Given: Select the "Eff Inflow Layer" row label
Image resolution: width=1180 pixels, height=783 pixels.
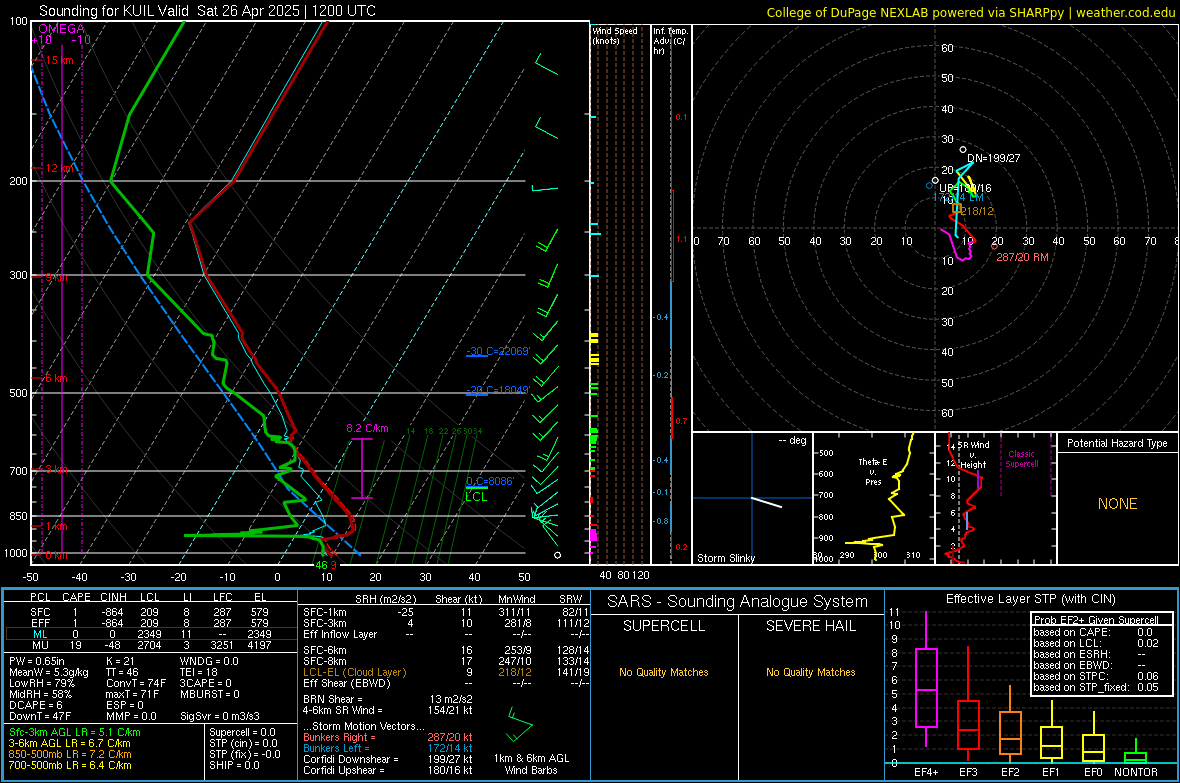Looking at the screenshot, I should [340, 634].
